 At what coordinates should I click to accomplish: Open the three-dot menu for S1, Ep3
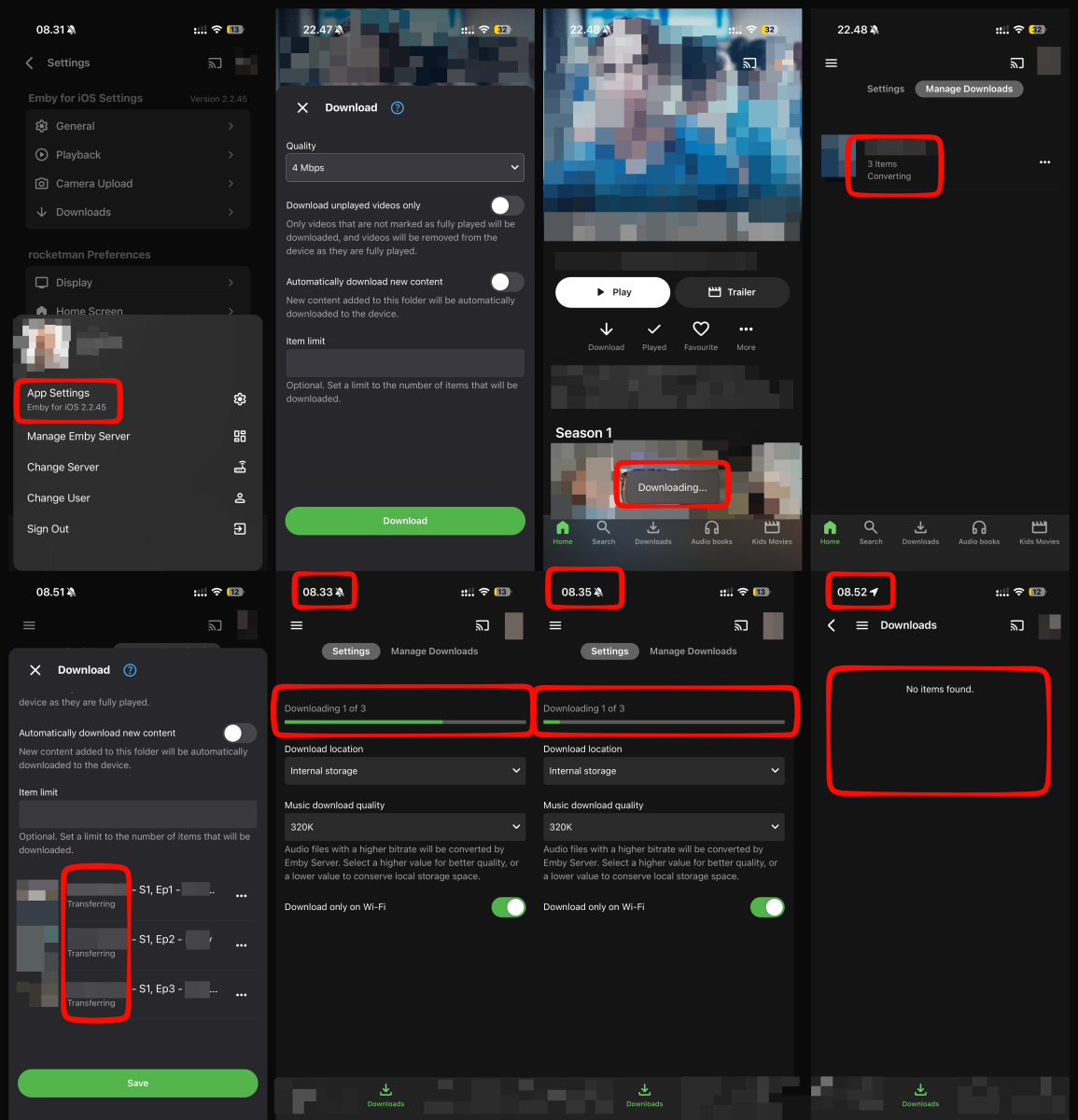242,995
